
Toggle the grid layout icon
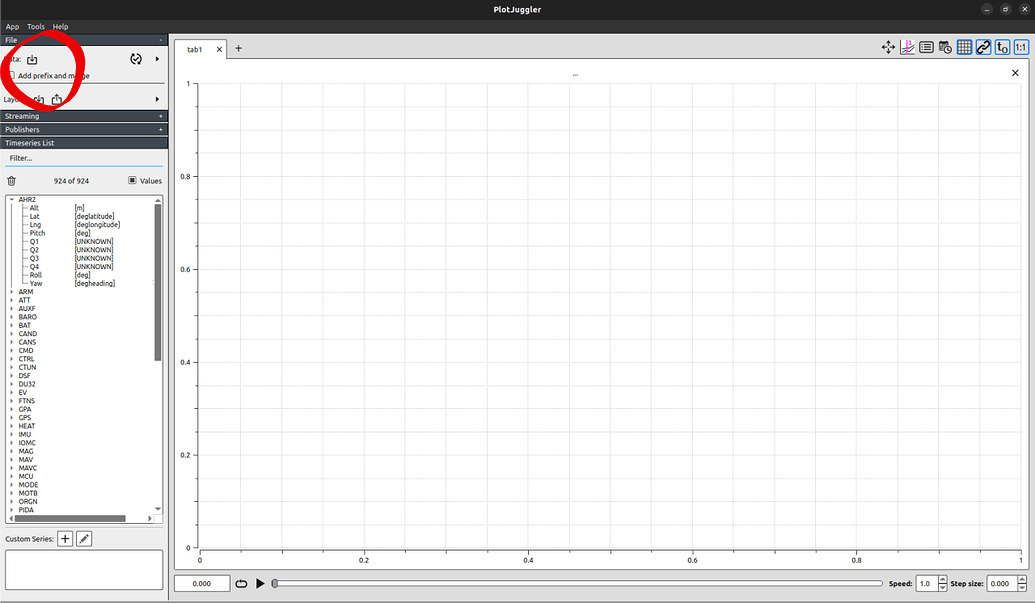[964, 47]
